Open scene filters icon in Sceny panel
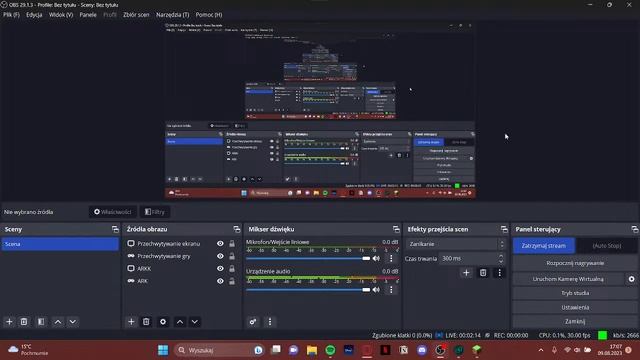Viewport: 640px width, 360px height. [41, 322]
